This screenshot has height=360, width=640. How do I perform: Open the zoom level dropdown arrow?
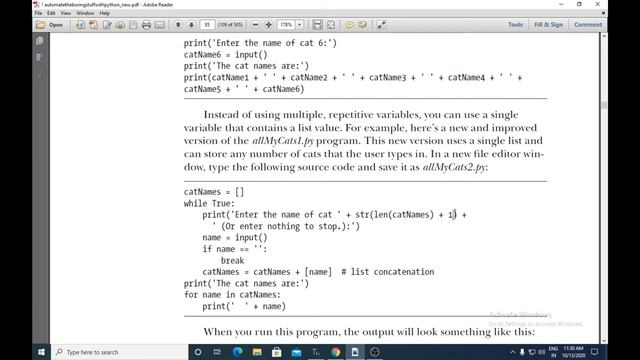300,25
